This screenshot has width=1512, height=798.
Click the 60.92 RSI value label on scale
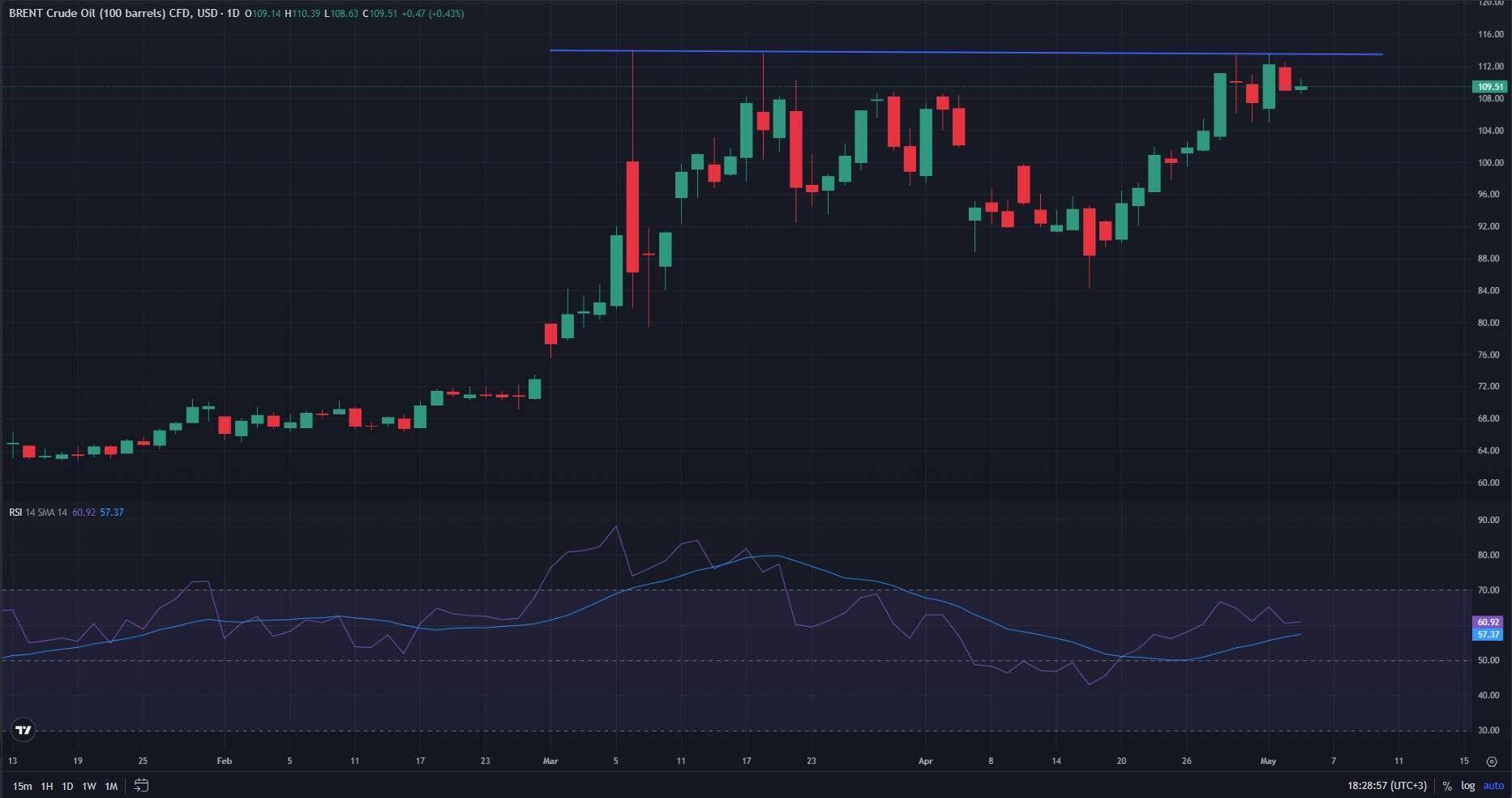[x=1488, y=622]
